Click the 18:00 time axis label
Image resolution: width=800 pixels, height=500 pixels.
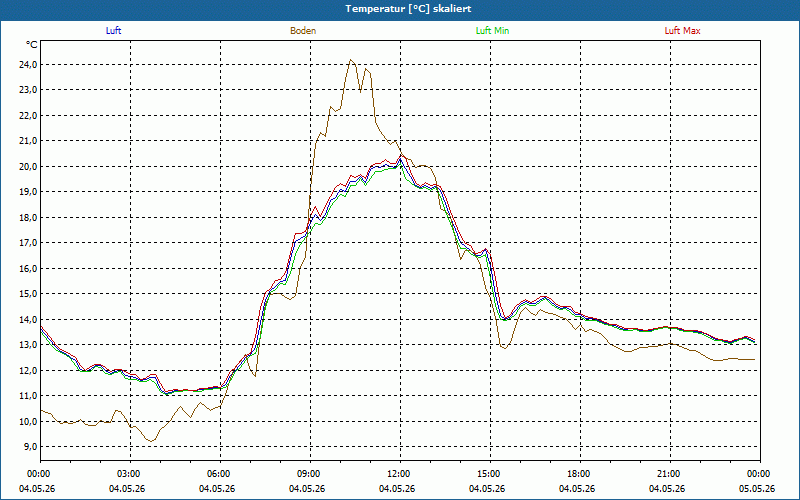[580, 474]
